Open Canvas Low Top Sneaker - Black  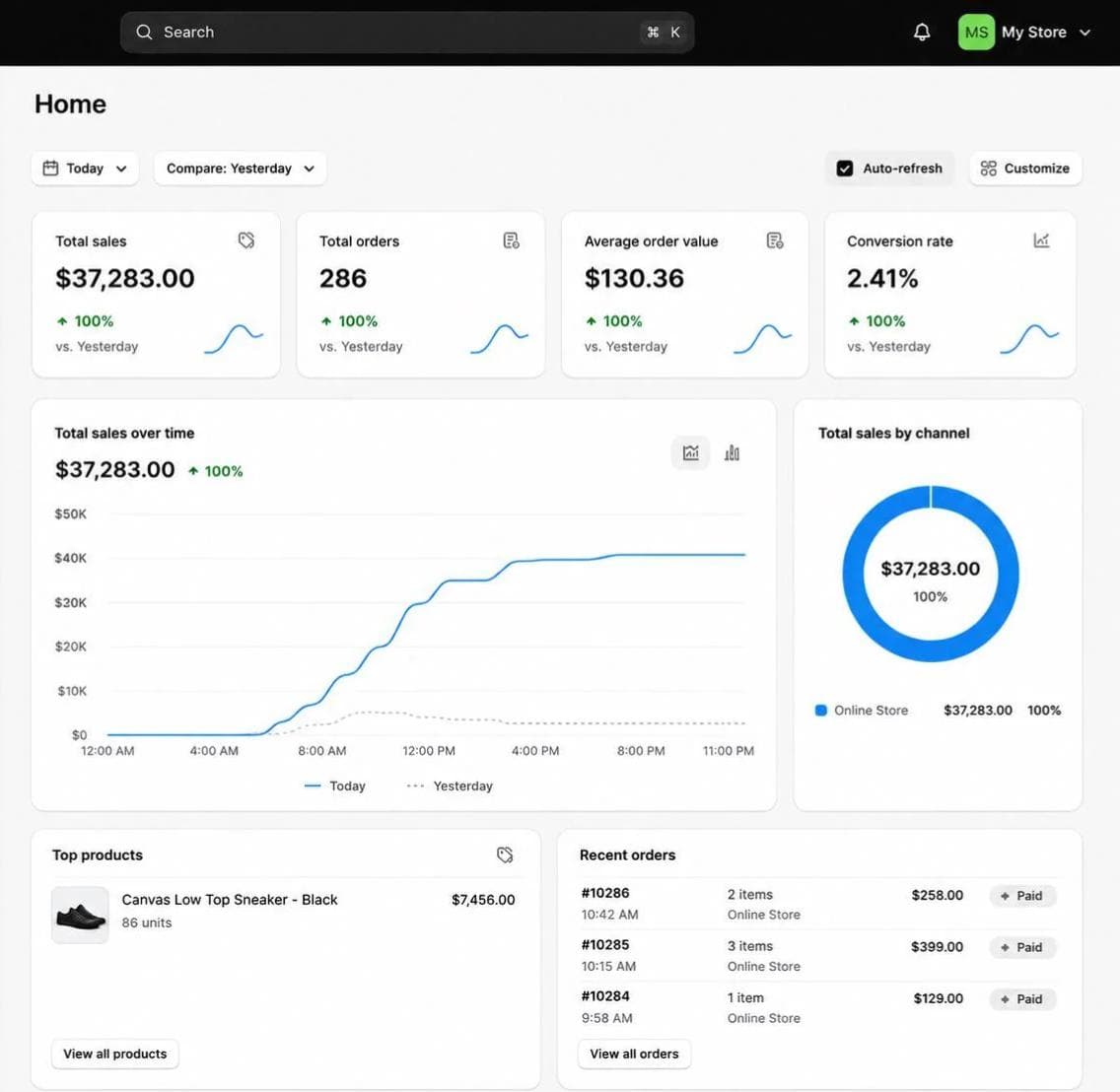tap(230, 900)
